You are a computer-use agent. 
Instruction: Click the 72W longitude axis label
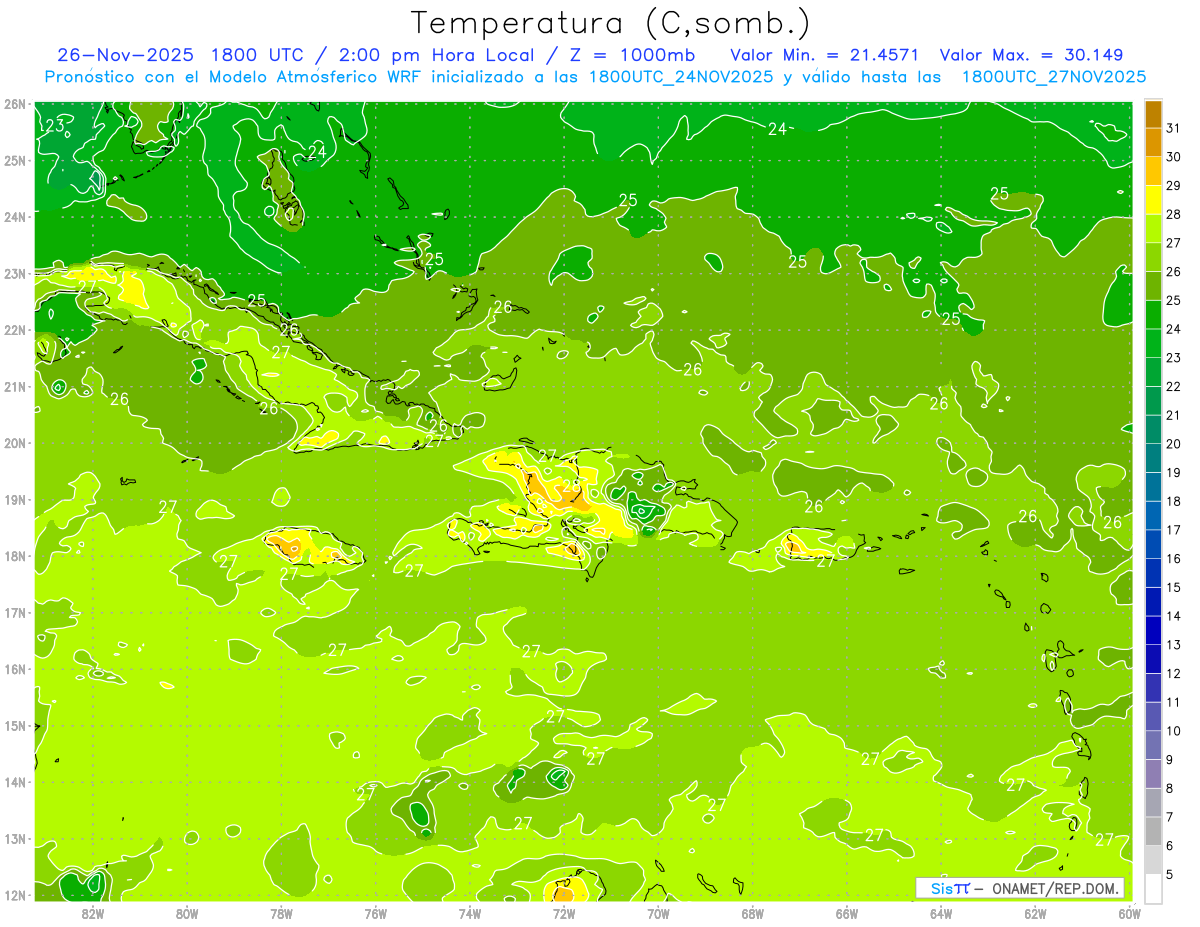pos(564,913)
